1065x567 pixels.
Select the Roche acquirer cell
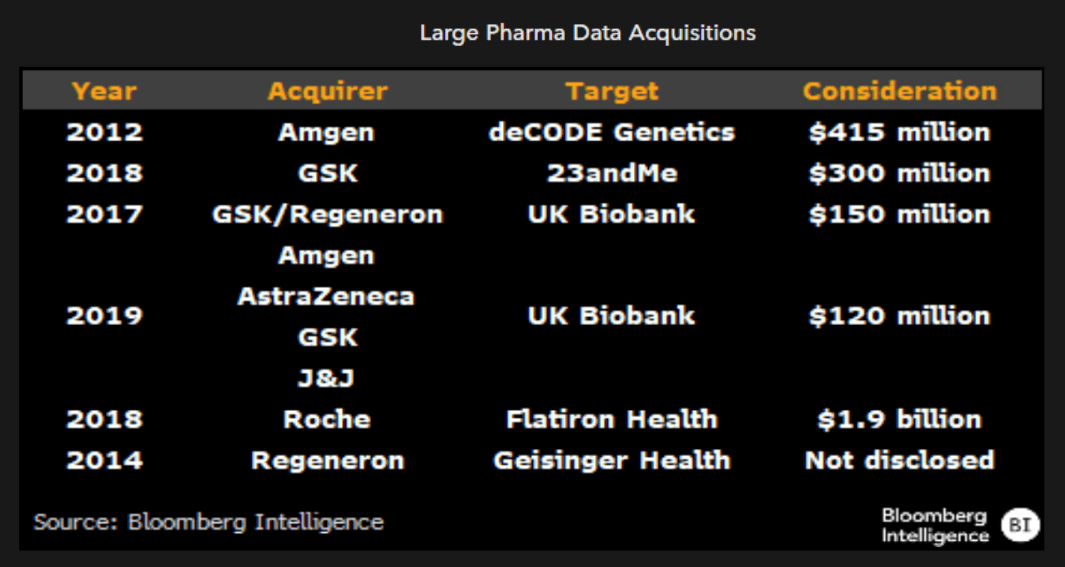327,419
